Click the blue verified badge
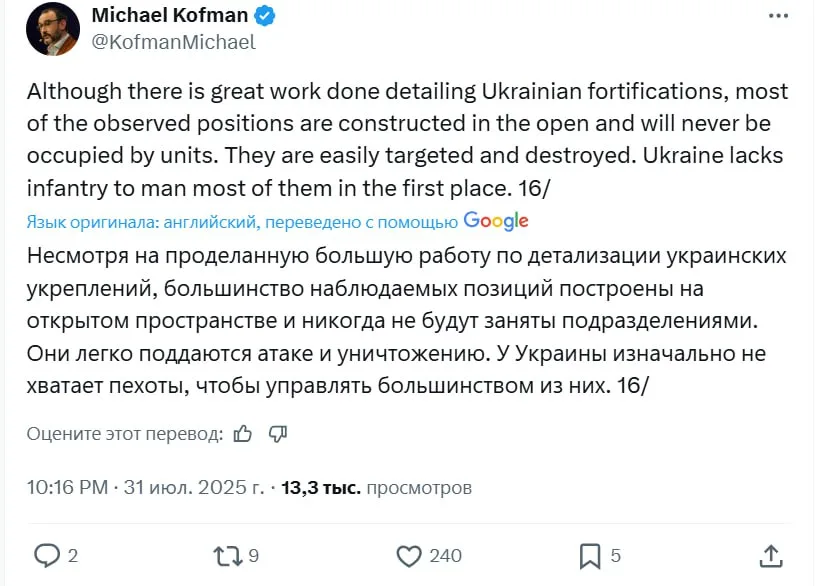This screenshot has height=586, width=815. point(264,15)
